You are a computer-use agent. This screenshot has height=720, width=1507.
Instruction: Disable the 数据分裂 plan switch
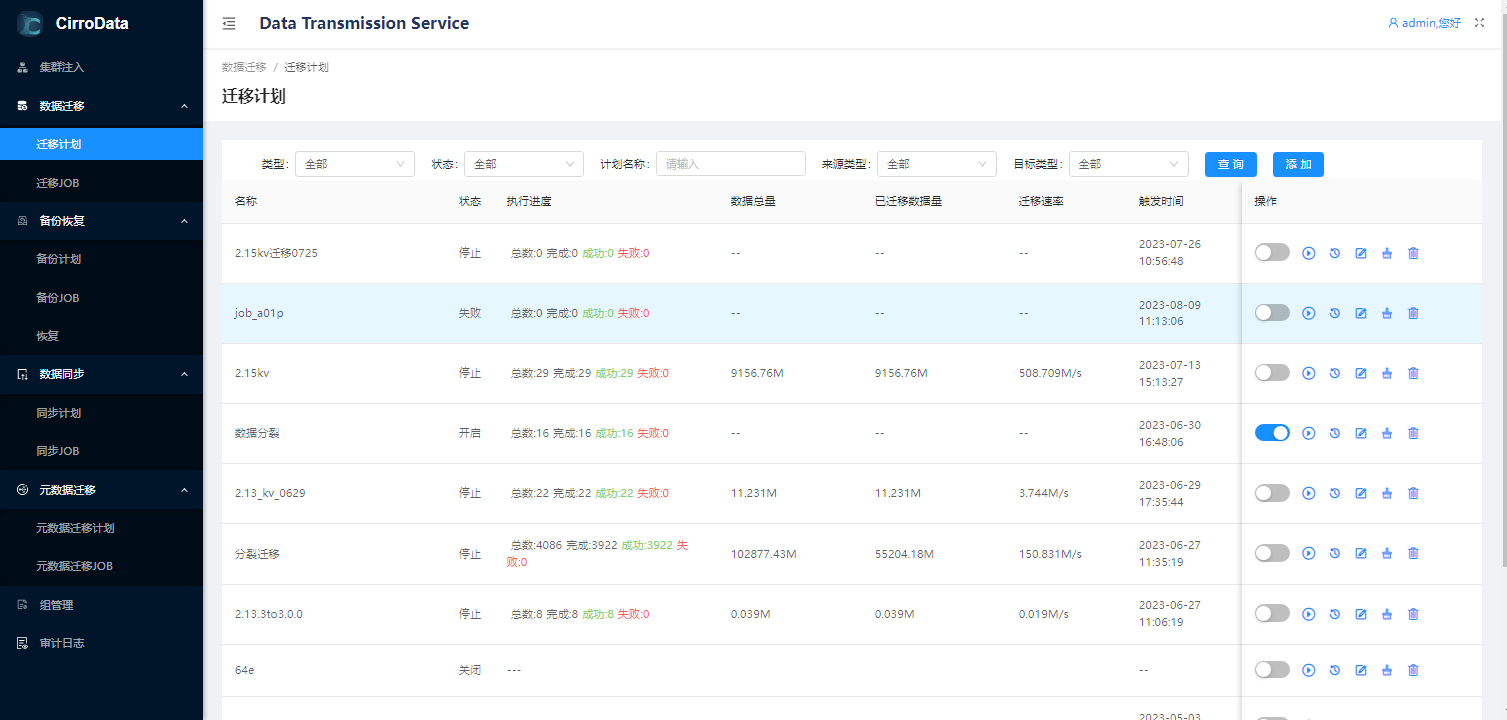tap(1272, 433)
